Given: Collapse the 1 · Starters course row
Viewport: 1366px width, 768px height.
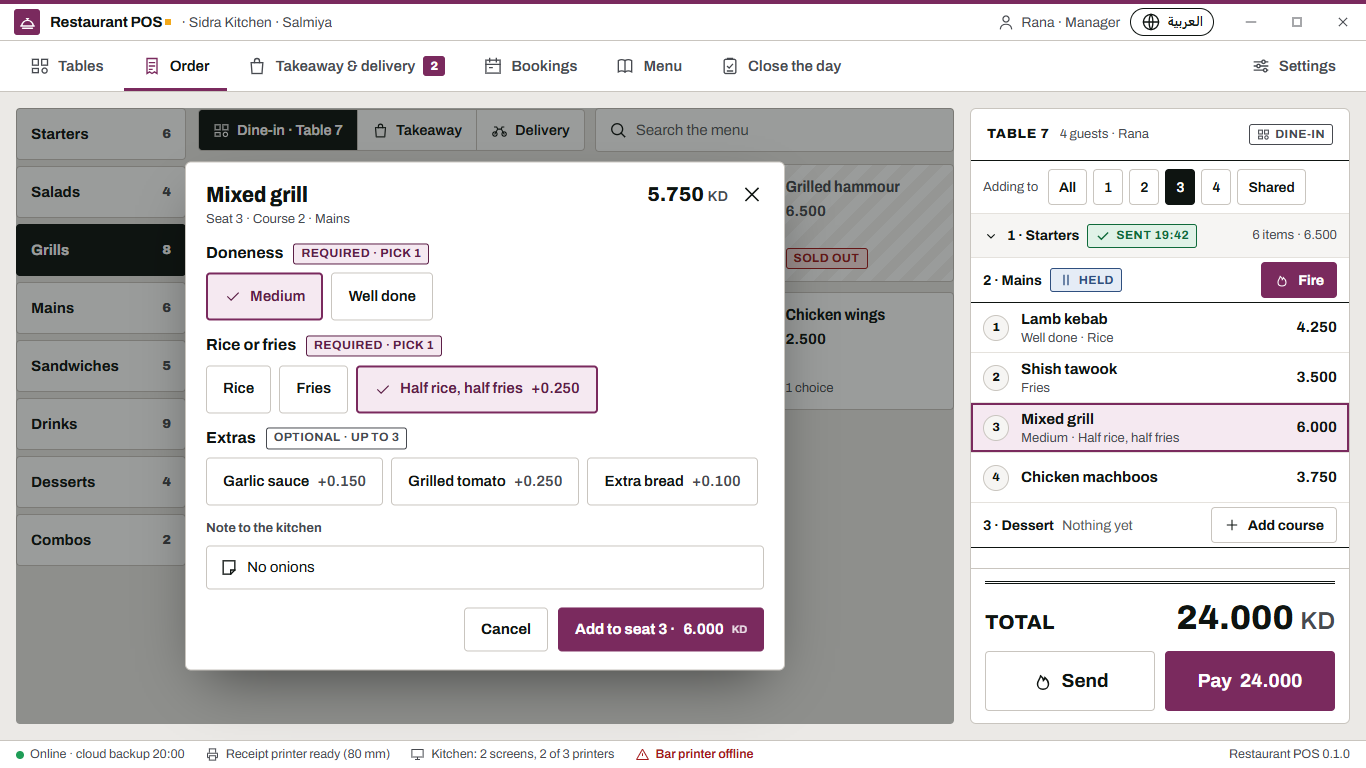Looking at the screenshot, I should (x=991, y=236).
